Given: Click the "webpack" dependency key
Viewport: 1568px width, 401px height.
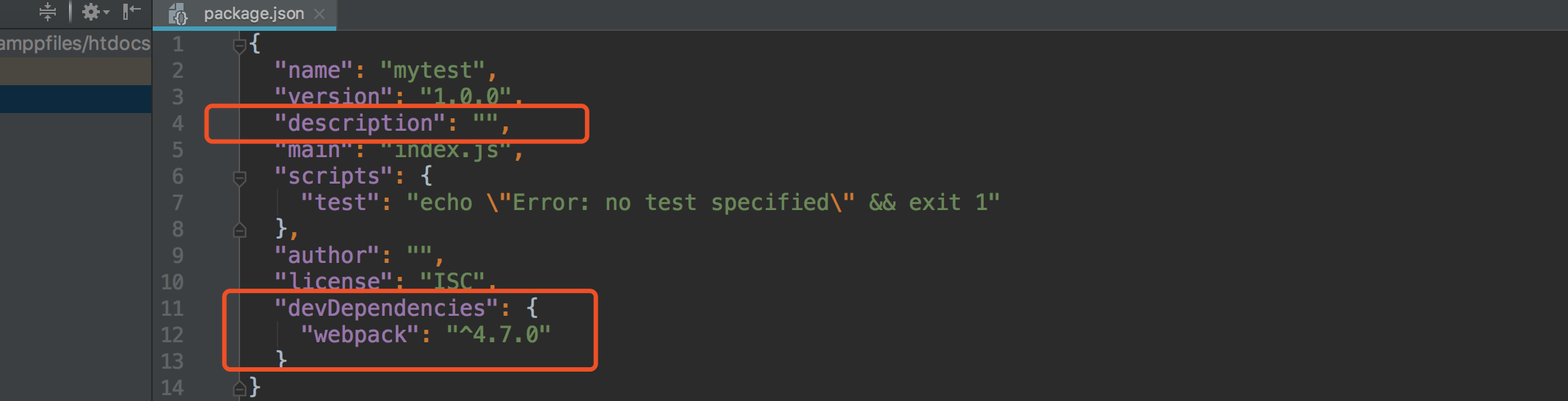Looking at the screenshot, I should coord(360,335).
